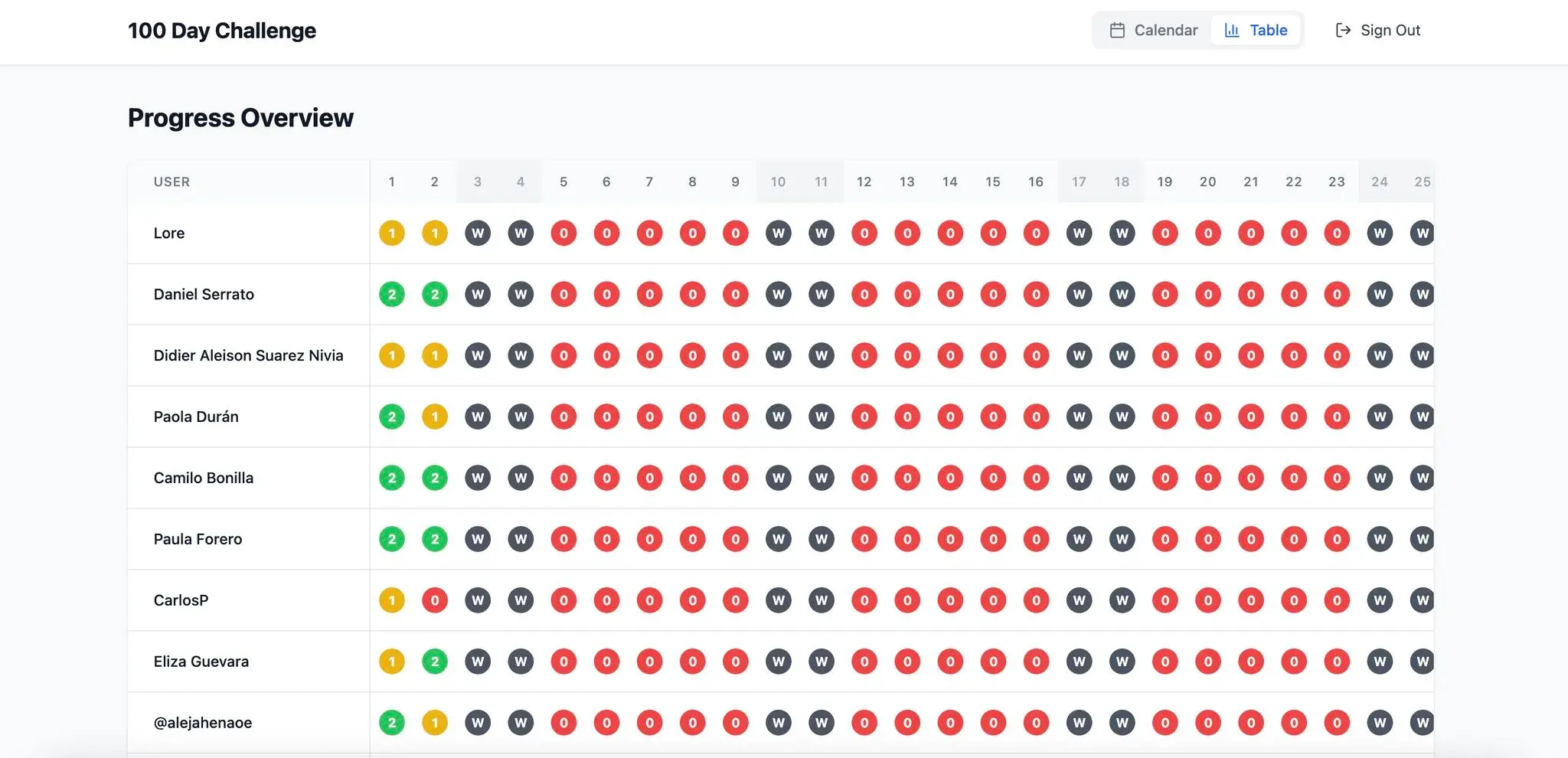Open the 100 Day Challenge home title

pyautogui.click(x=222, y=31)
